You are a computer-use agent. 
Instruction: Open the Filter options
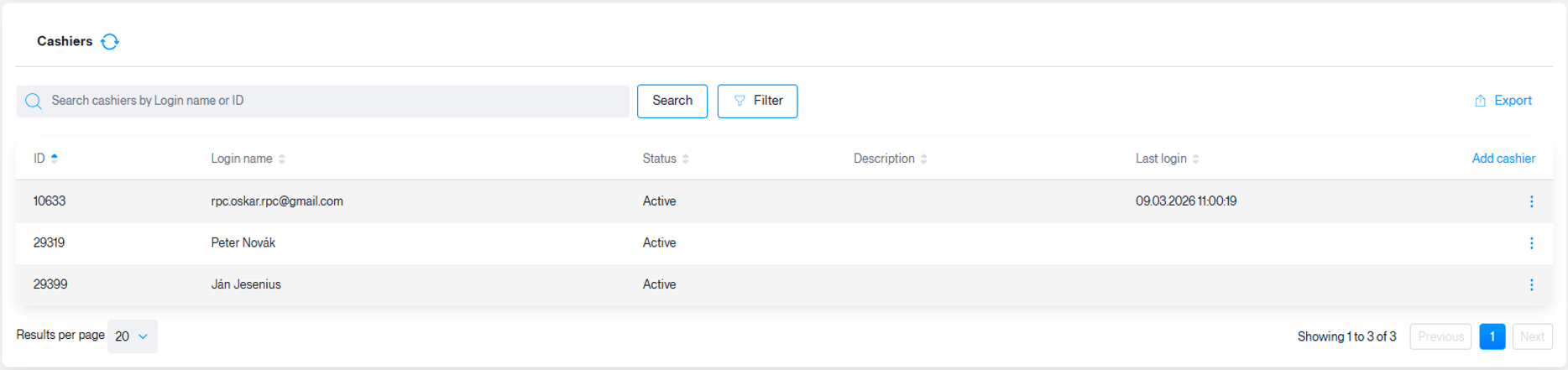(x=757, y=101)
